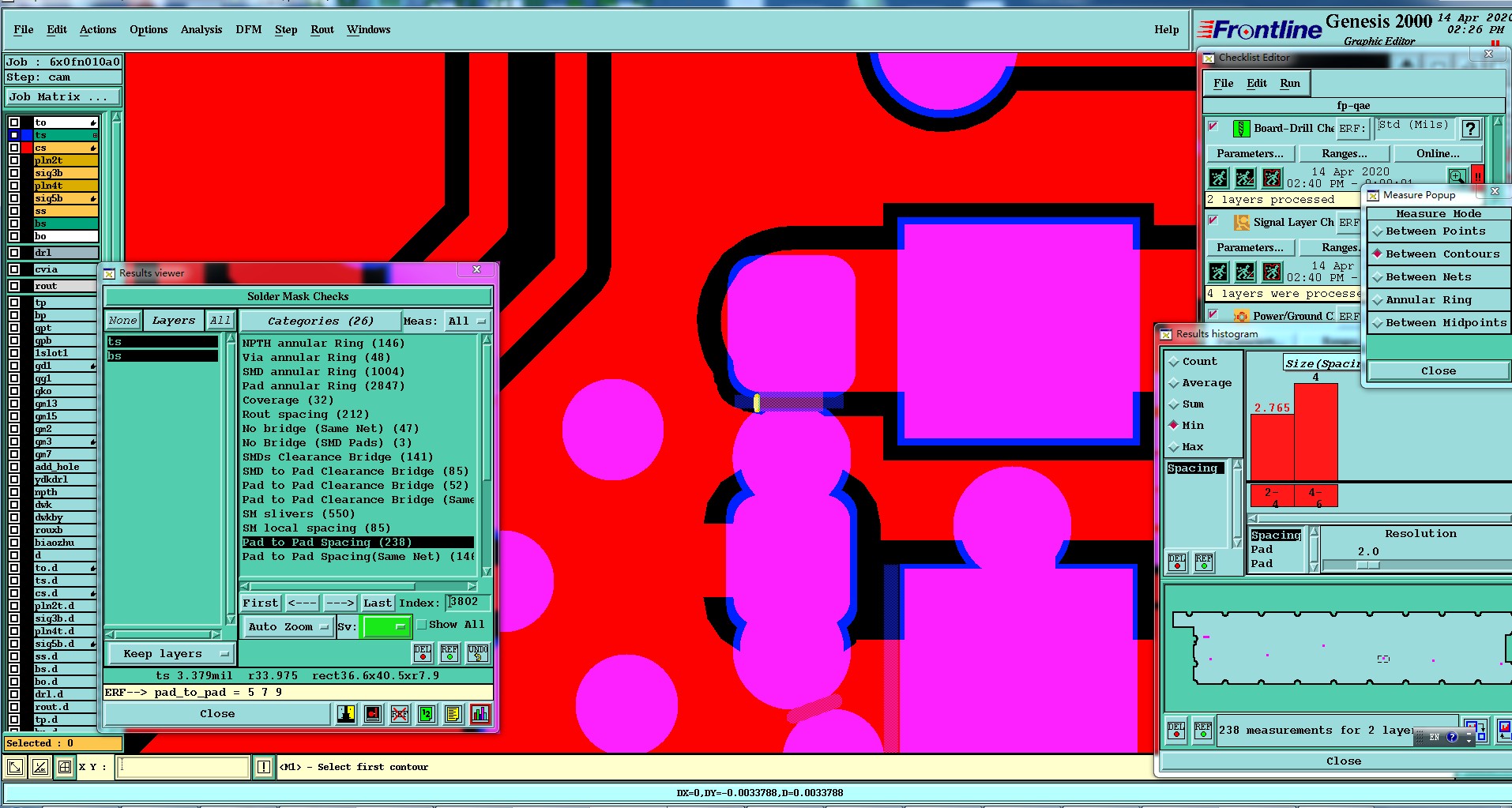
Task: Click the DEL icon below the histogram Spacing list
Action: [1177, 562]
